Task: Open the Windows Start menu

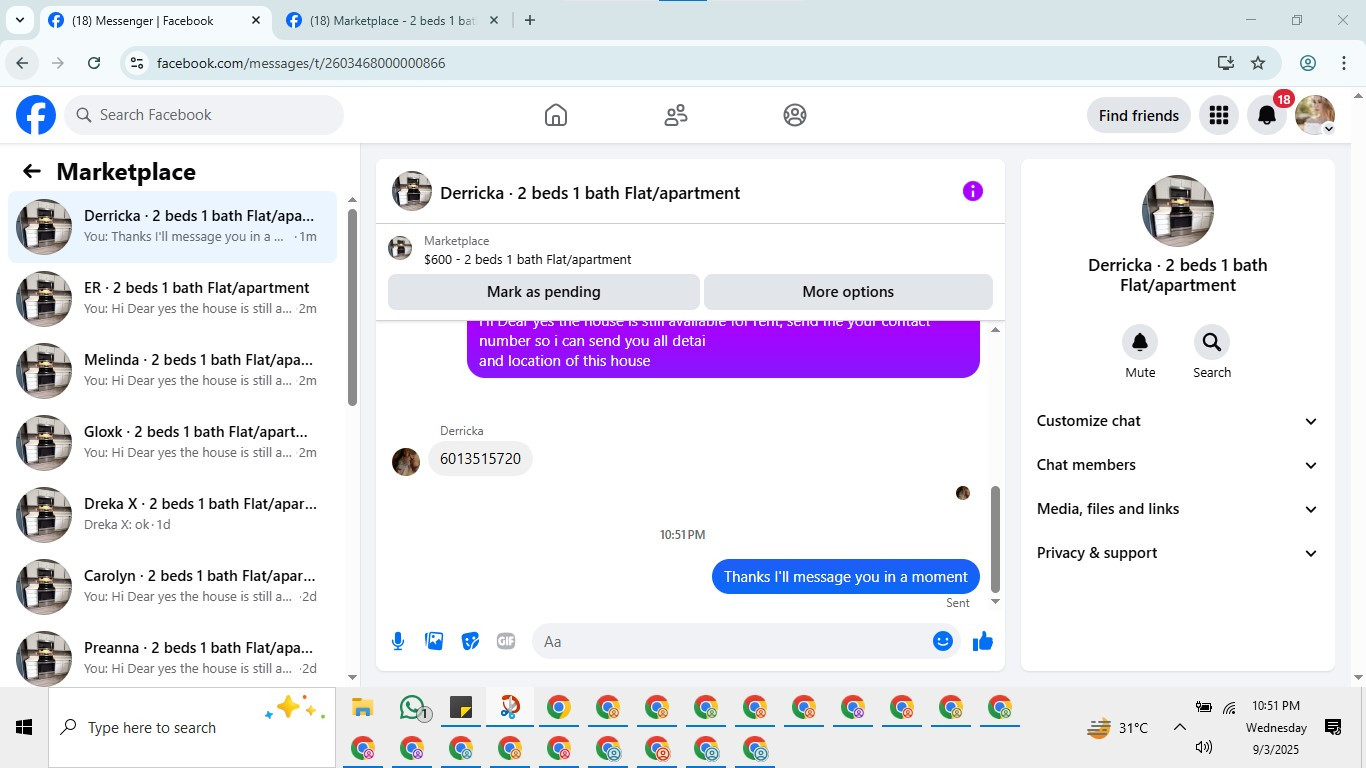Action: pyautogui.click(x=24, y=727)
